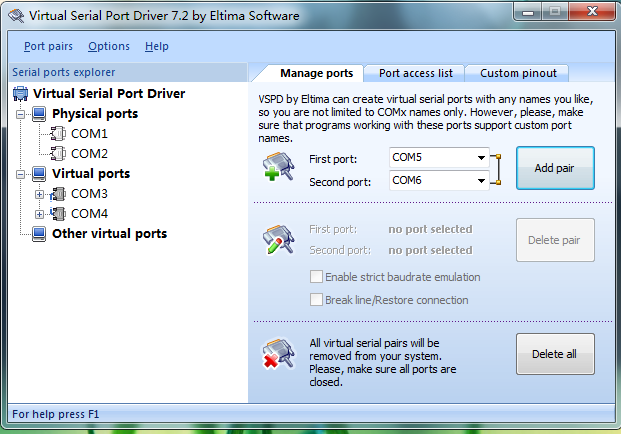The image size is (621, 434).
Task: Click the Physical ports computer icon
Action: [x=39, y=114]
